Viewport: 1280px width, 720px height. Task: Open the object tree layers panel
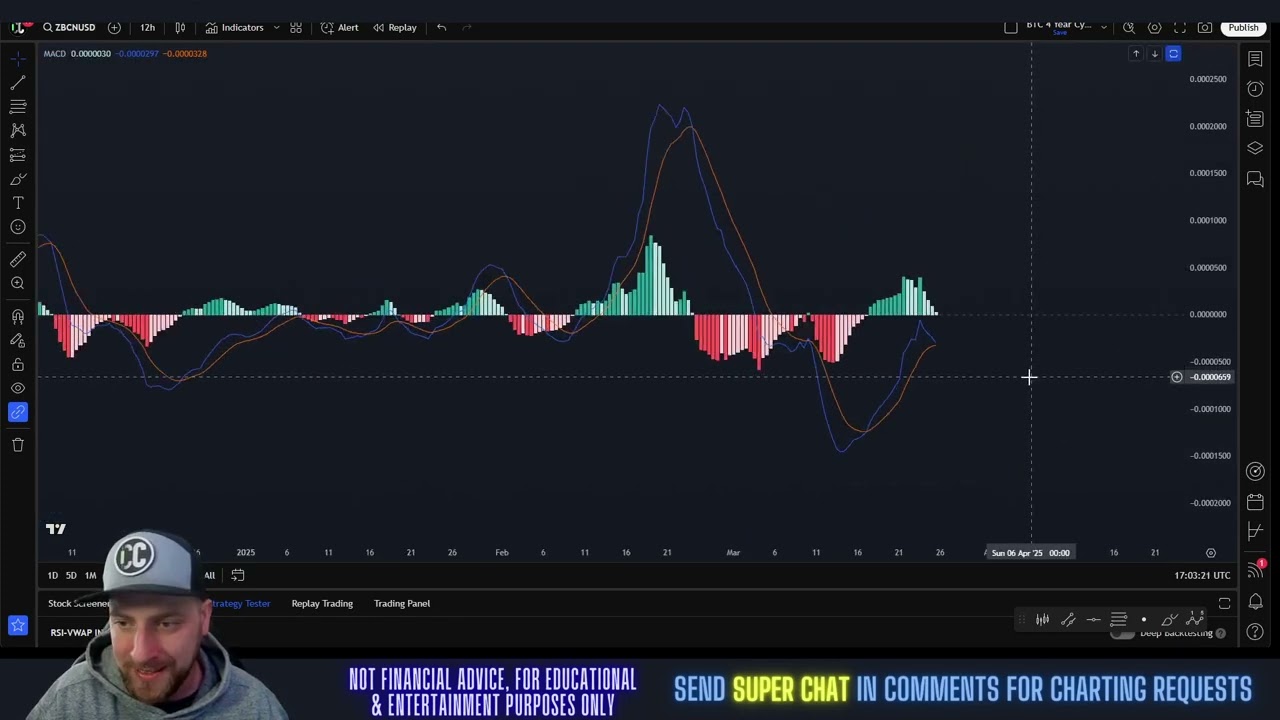coord(1255,149)
